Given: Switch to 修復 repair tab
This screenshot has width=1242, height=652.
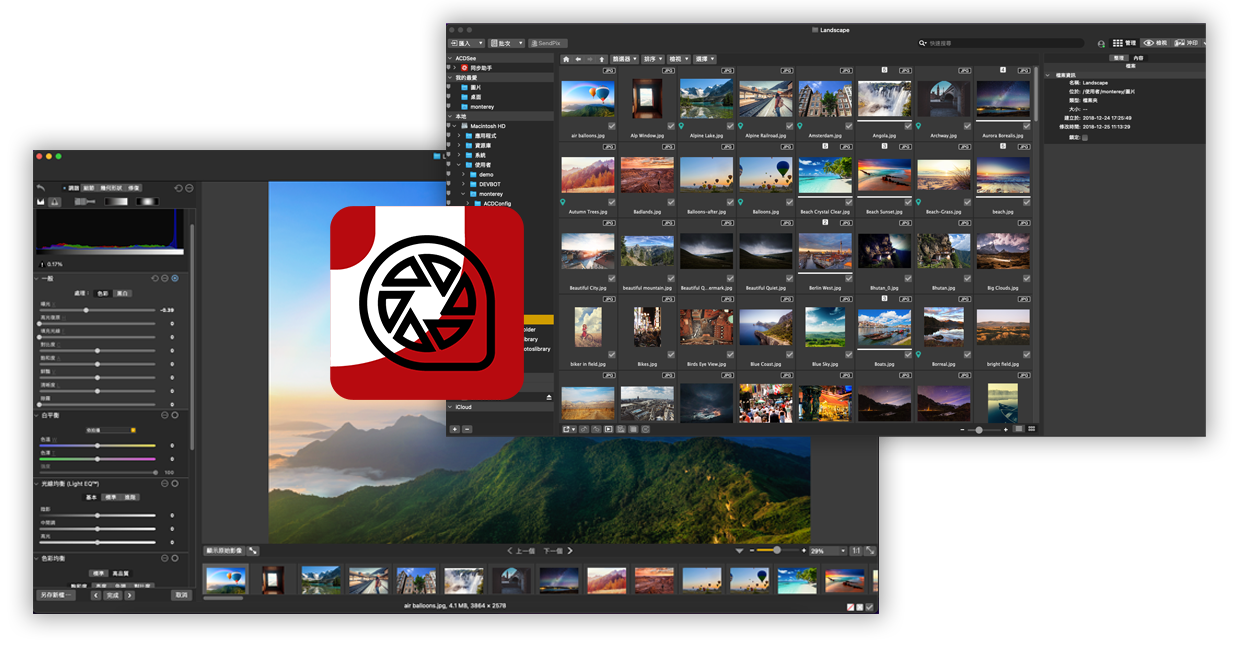Looking at the screenshot, I should (134, 188).
